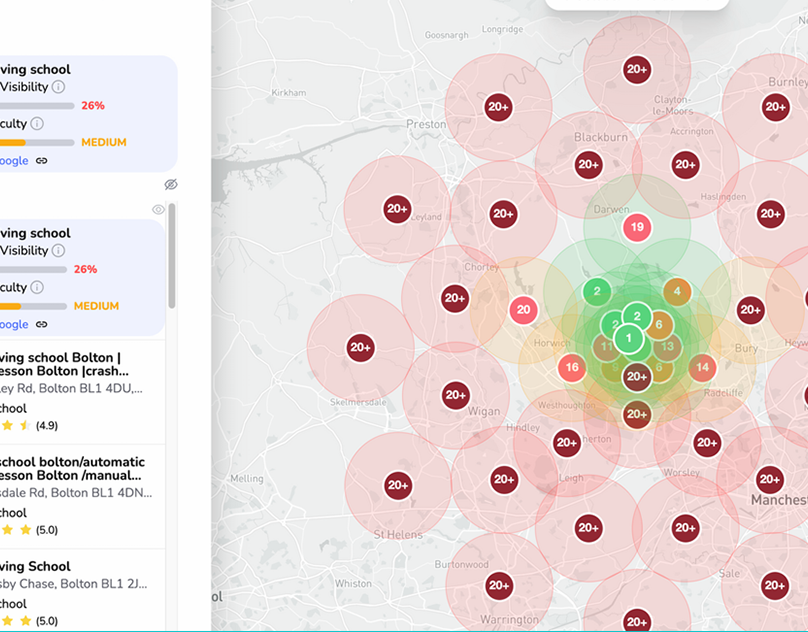Select the 20+ marker above Skelmersdale

[360, 347]
